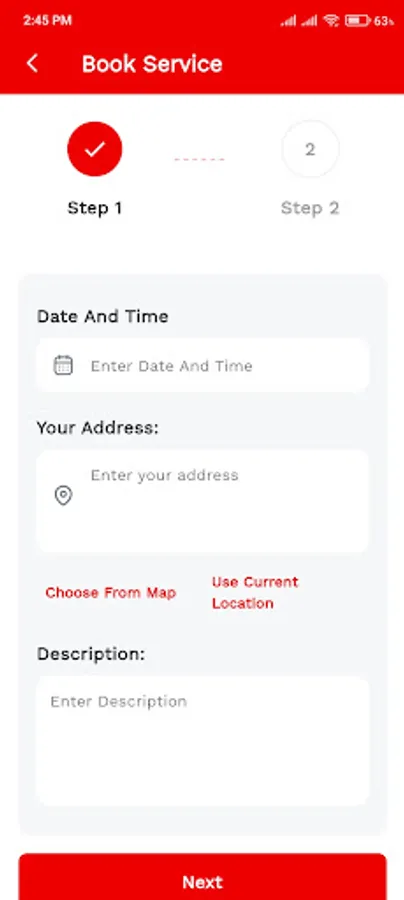Image resolution: width=404 pixels, height=900 pixels.
Task: Tap the location pin icon
Action: pyautogui.click(x=63, y=495)
